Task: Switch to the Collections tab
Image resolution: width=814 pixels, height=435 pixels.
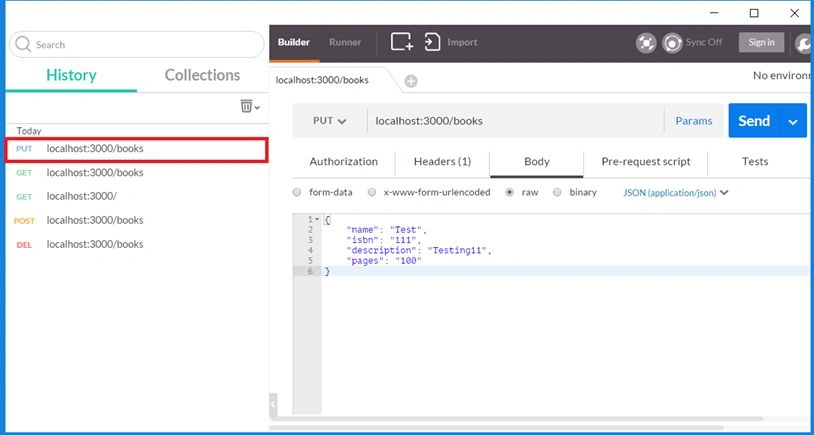Action: click(202, 75)
